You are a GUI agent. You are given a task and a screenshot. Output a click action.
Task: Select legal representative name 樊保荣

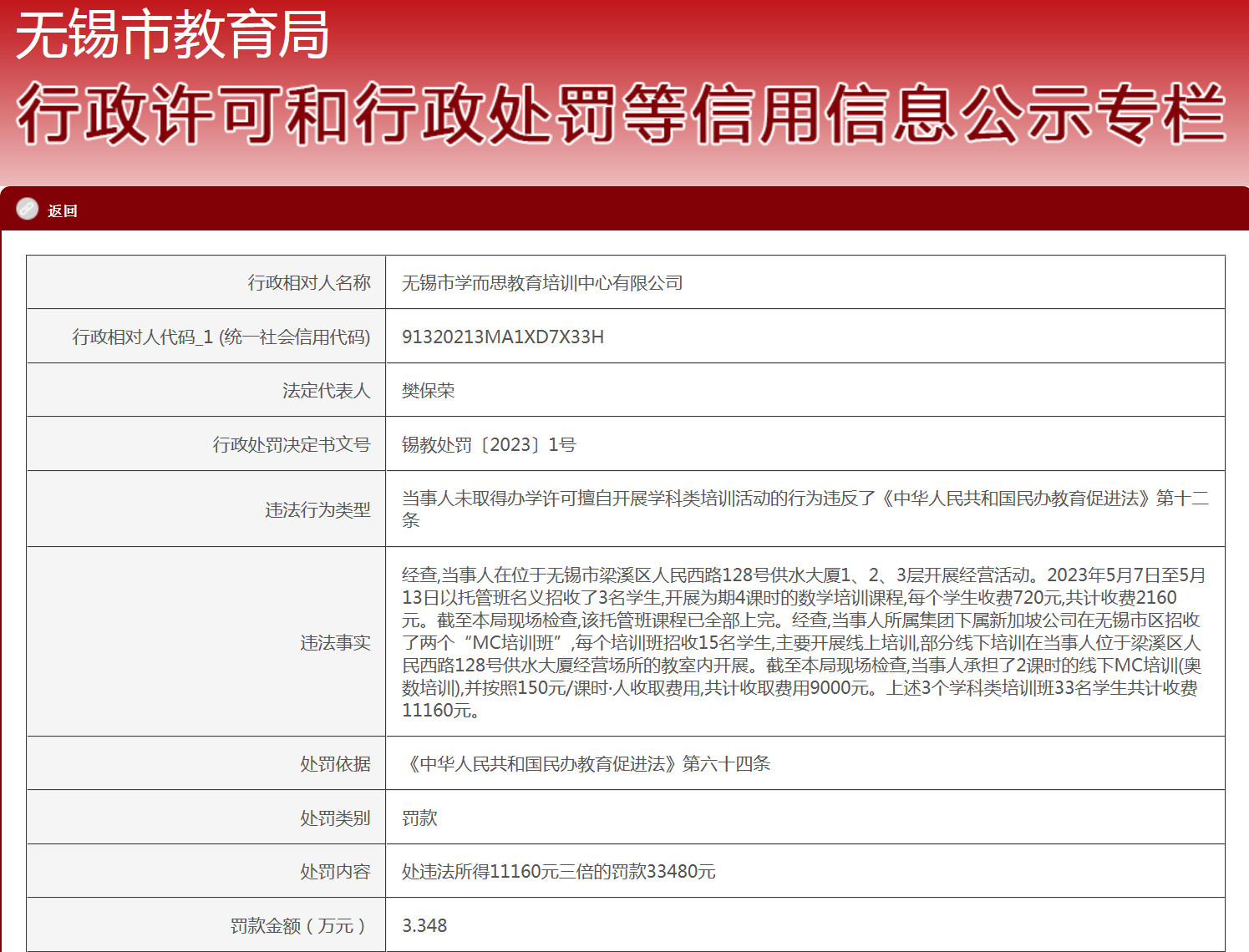pos(429,391)
